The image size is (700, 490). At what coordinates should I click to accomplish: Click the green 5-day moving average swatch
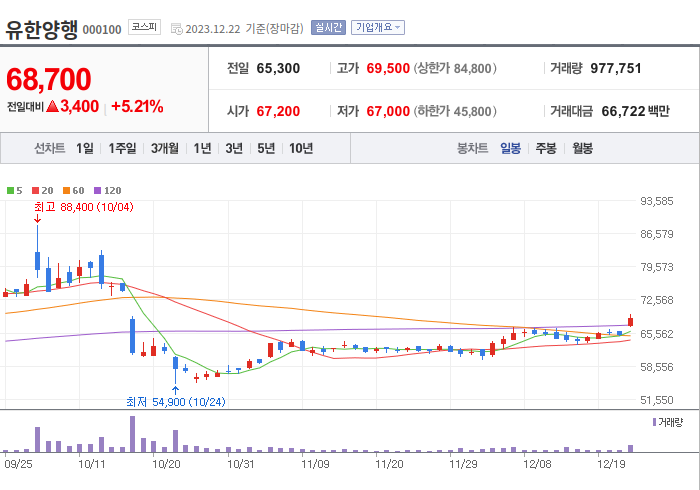coord(10,191)
